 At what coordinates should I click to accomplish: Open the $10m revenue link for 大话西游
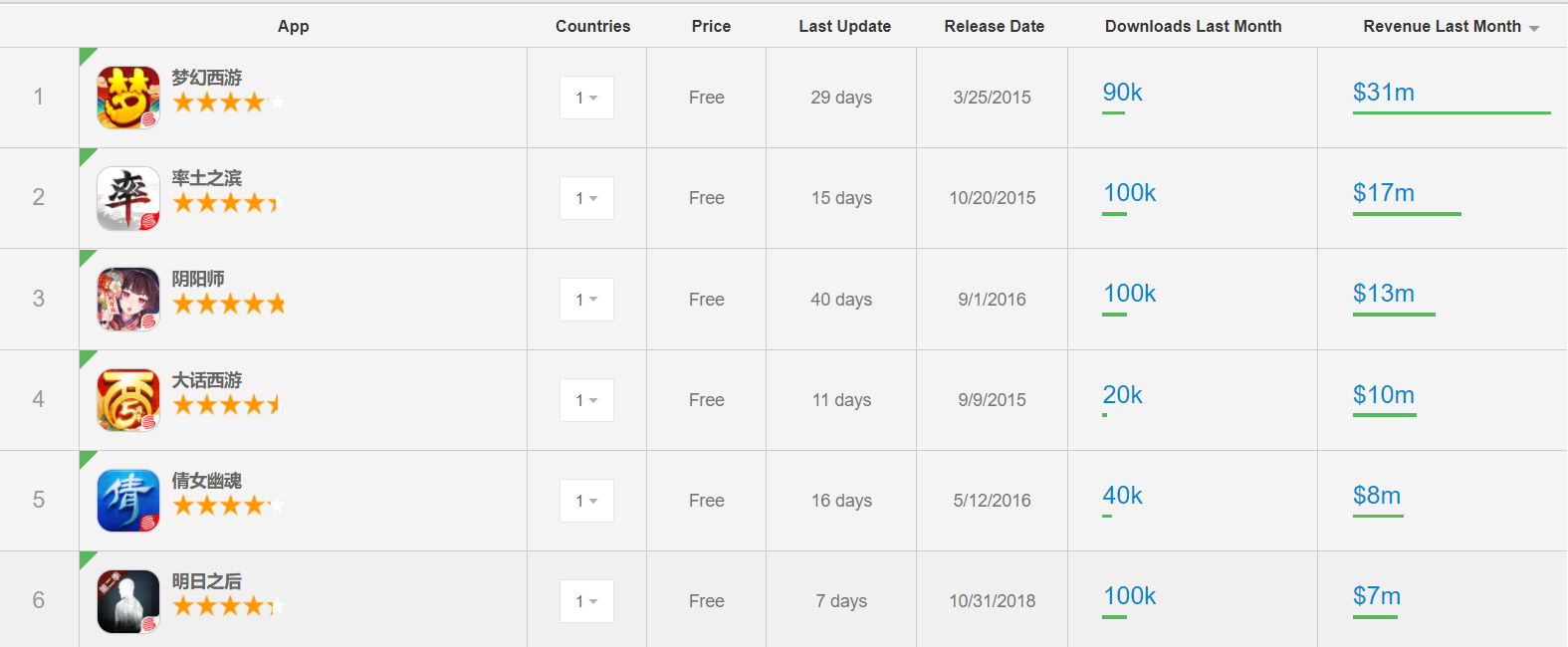coord(1383,395)
